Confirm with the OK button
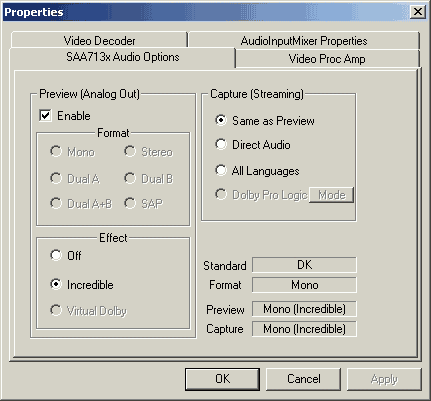This screenshot has width=431, height=401. pos(222,379)
